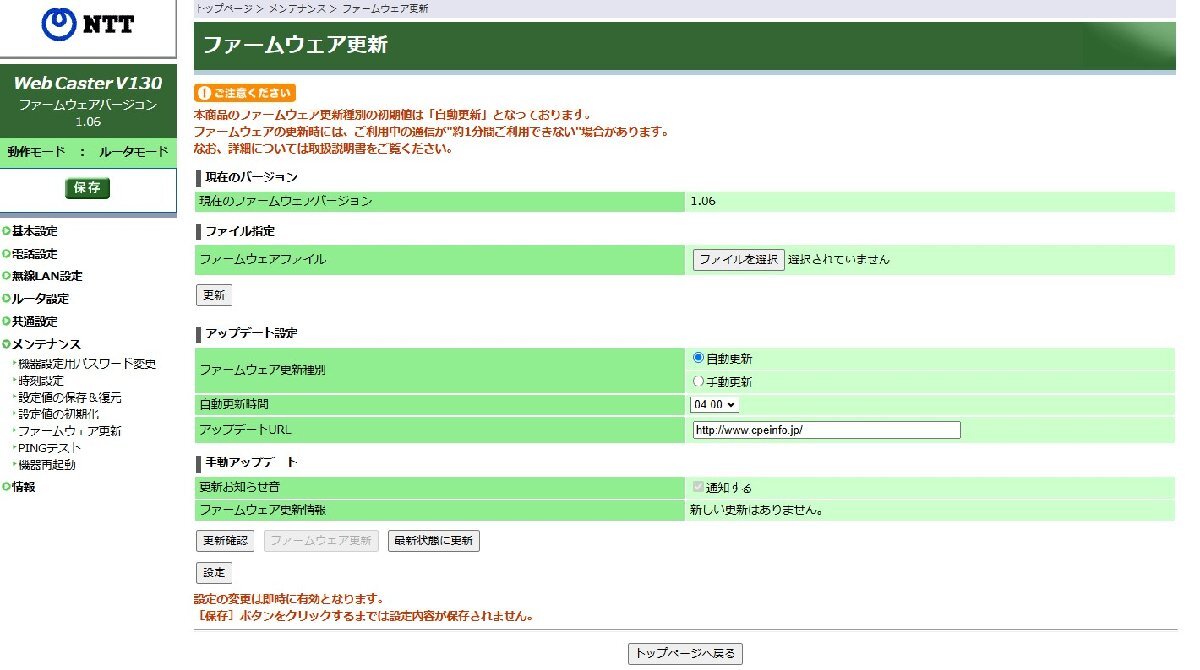Image resolution: width=1200 pixels, height=670 pixels.
Task: Click the 更新確認 button
Action: click(x=225, y=541)
